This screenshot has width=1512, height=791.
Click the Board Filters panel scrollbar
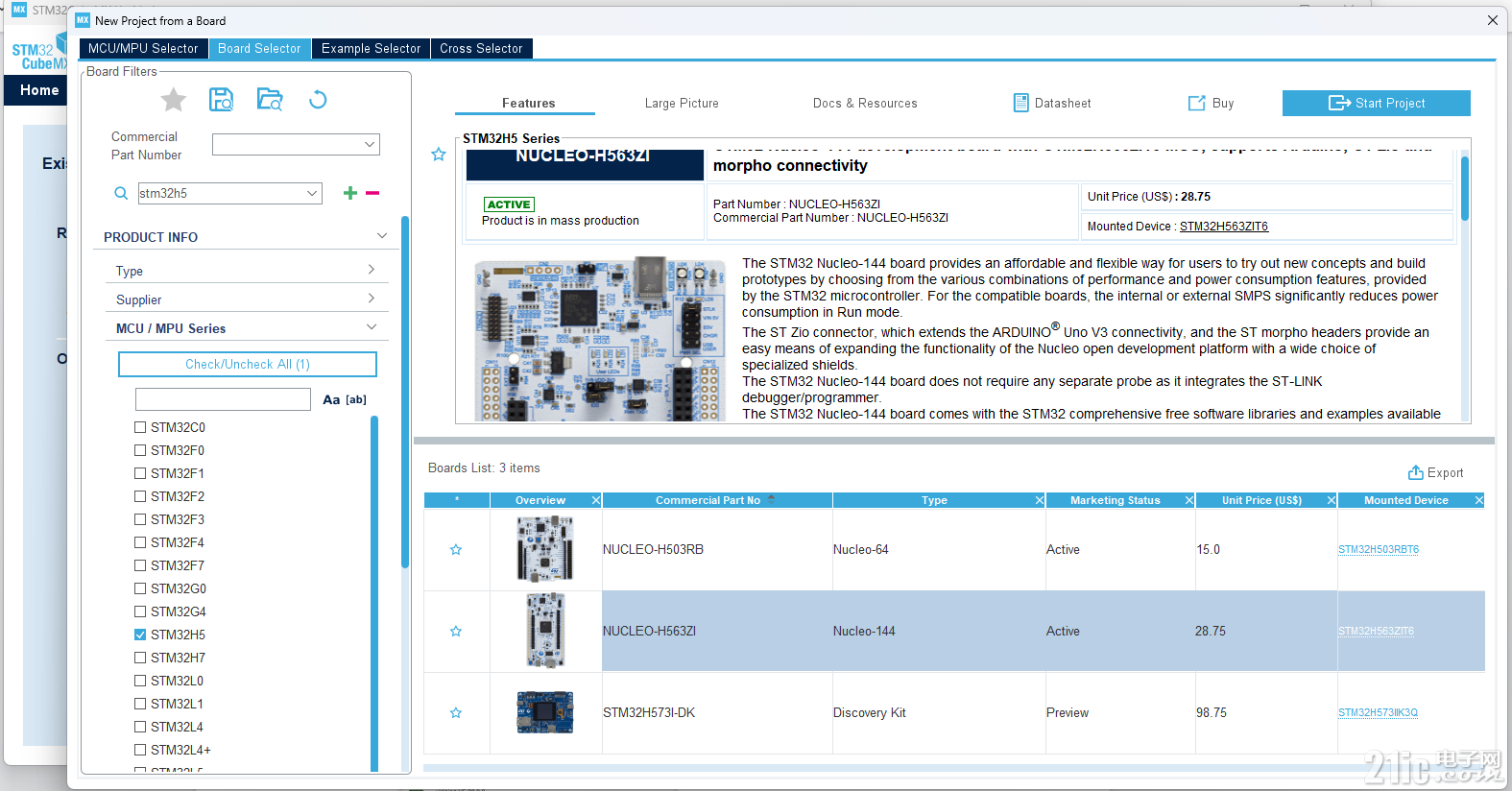coord(405,394)
